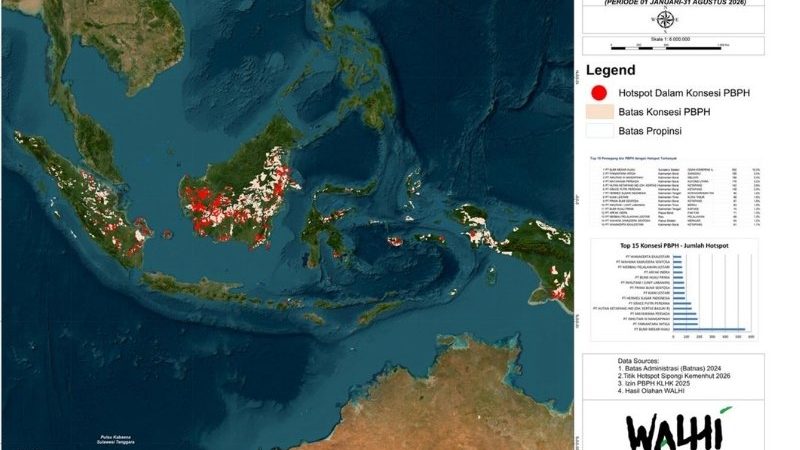
Task: Select the 'Batas Propinsi' label
Action: [x=650, y=131]
